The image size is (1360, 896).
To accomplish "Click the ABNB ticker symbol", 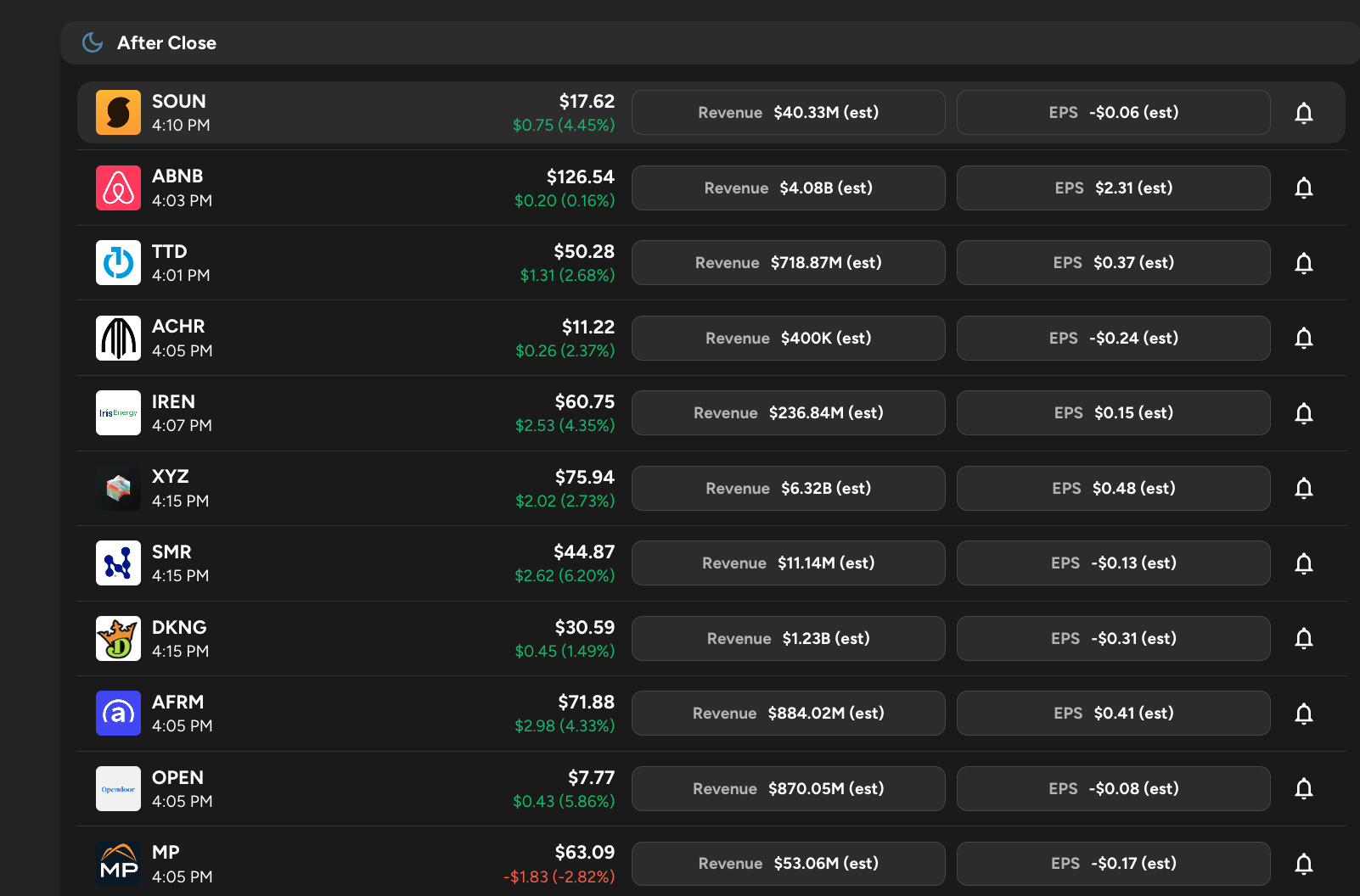I will [177, 176].
